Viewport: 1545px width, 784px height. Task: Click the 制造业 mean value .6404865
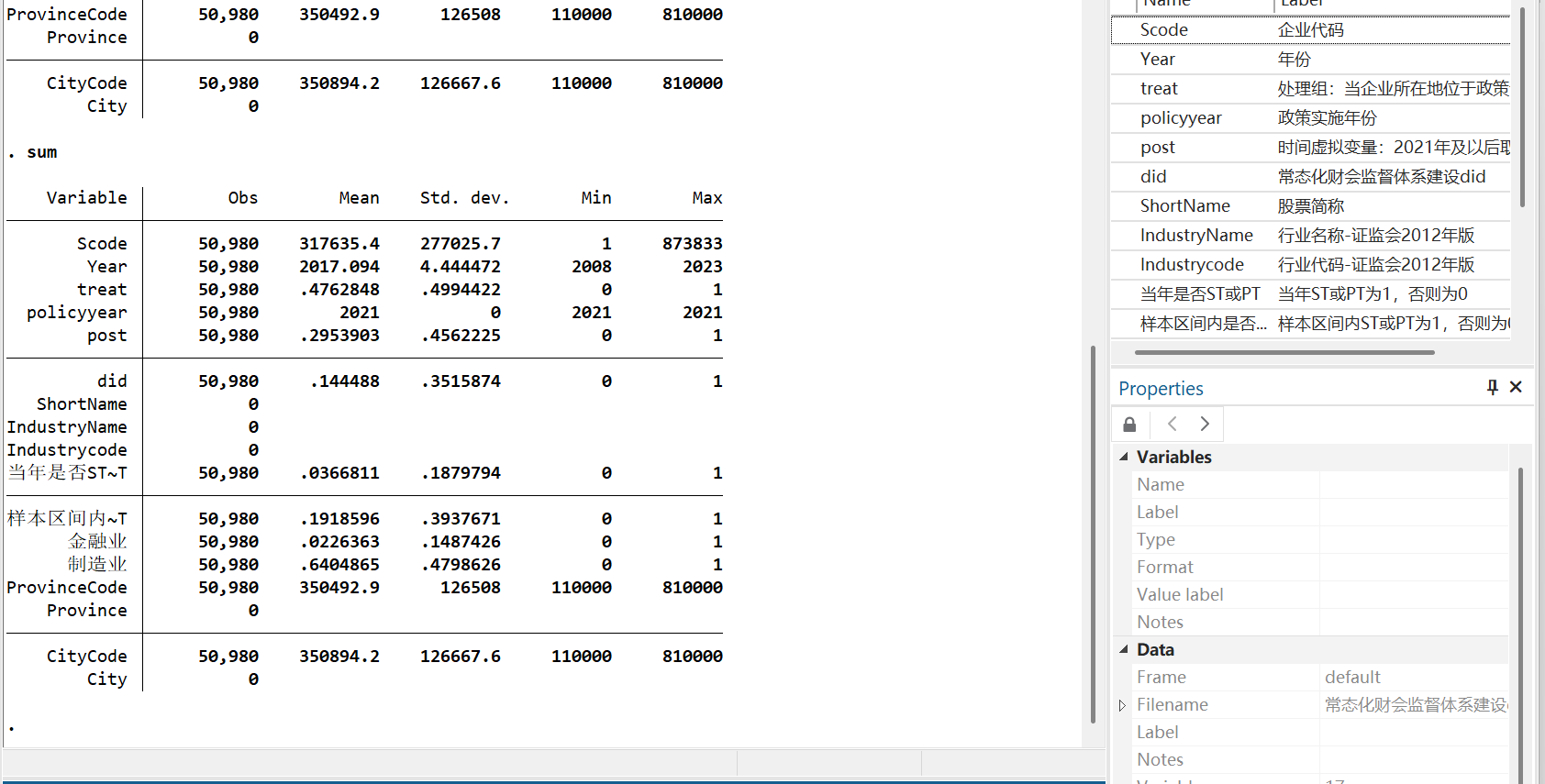[339, 565]
